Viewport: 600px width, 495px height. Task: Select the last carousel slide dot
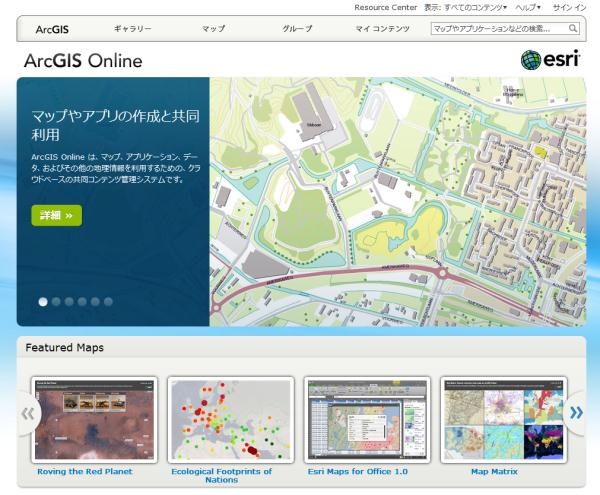(x=108, y=301)
